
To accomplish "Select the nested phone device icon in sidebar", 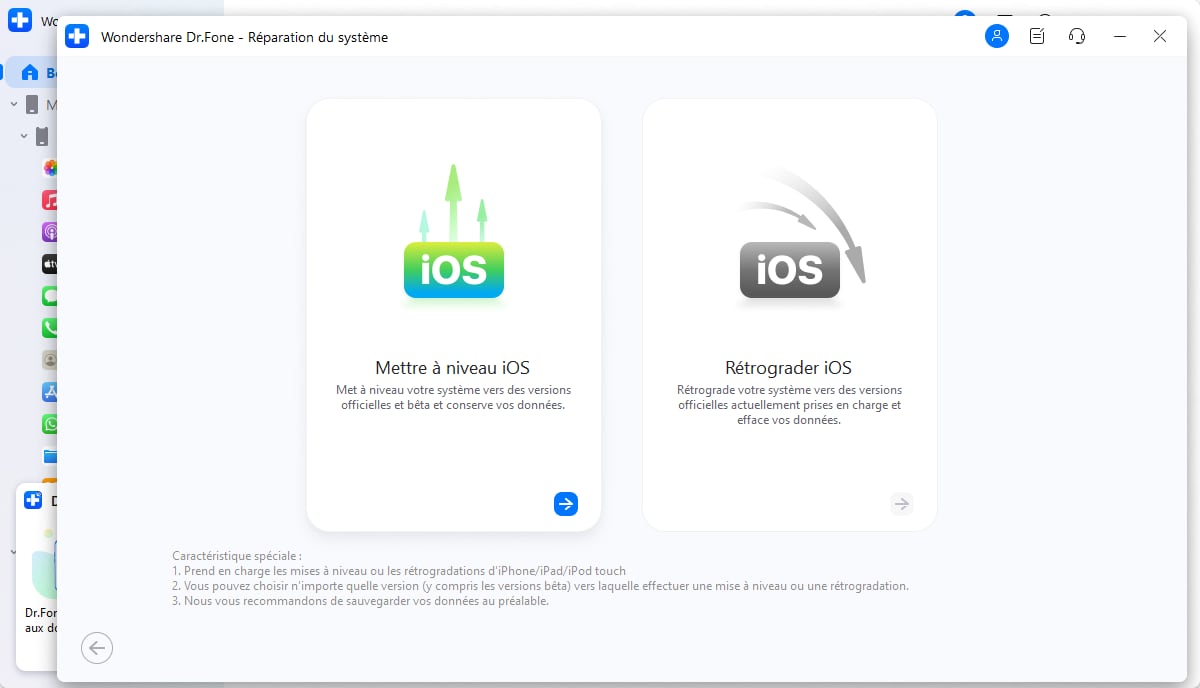I will point(42,135).
